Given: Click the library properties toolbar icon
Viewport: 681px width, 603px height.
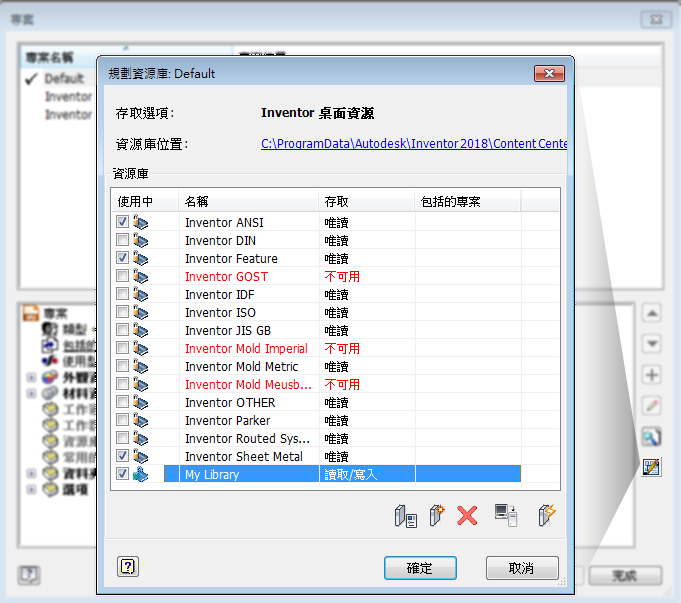Looking at the screenshot, I should pyautogui.click(x=406, y=516).
